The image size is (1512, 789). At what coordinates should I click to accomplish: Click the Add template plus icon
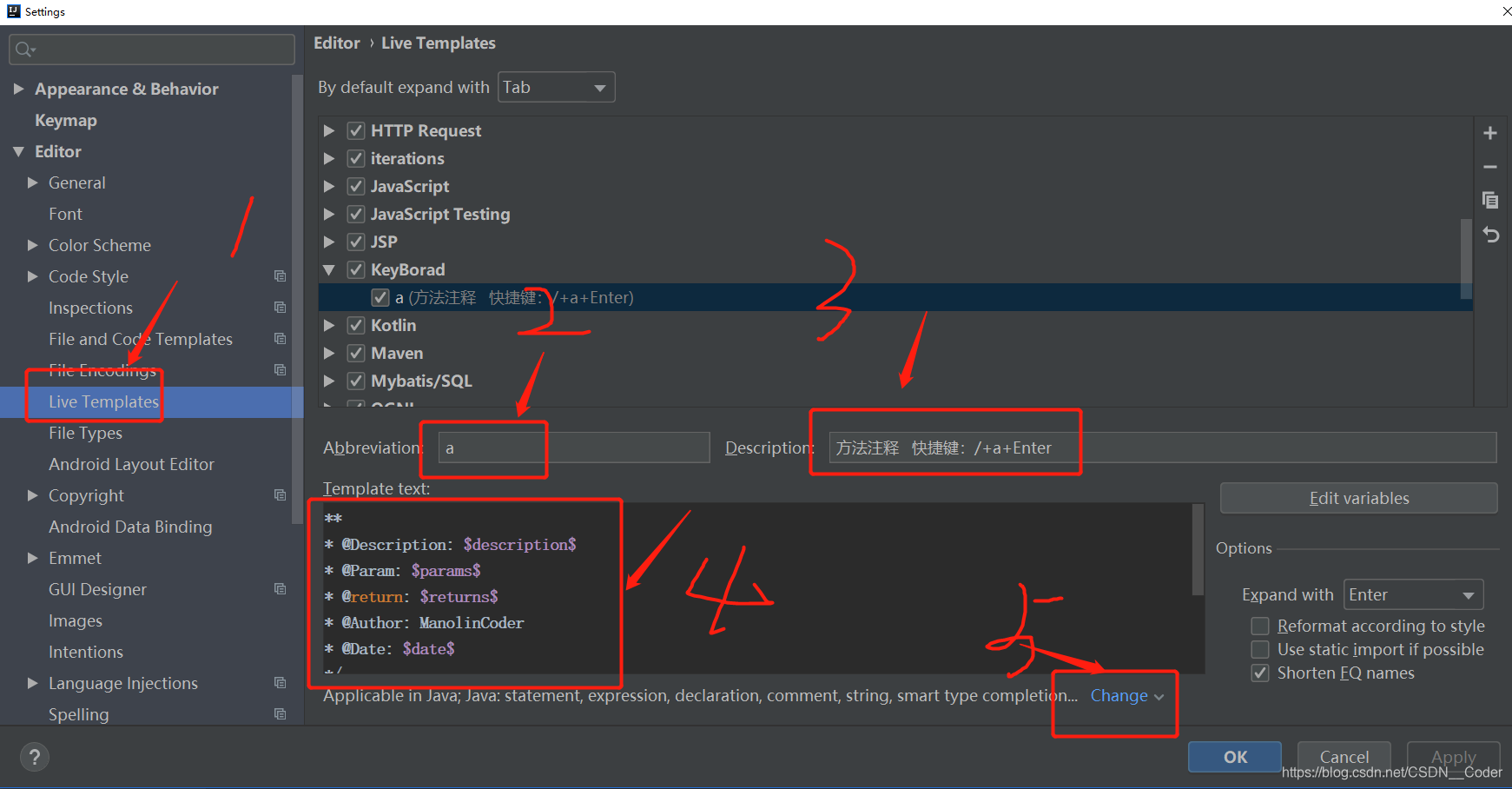[1490, 133]
